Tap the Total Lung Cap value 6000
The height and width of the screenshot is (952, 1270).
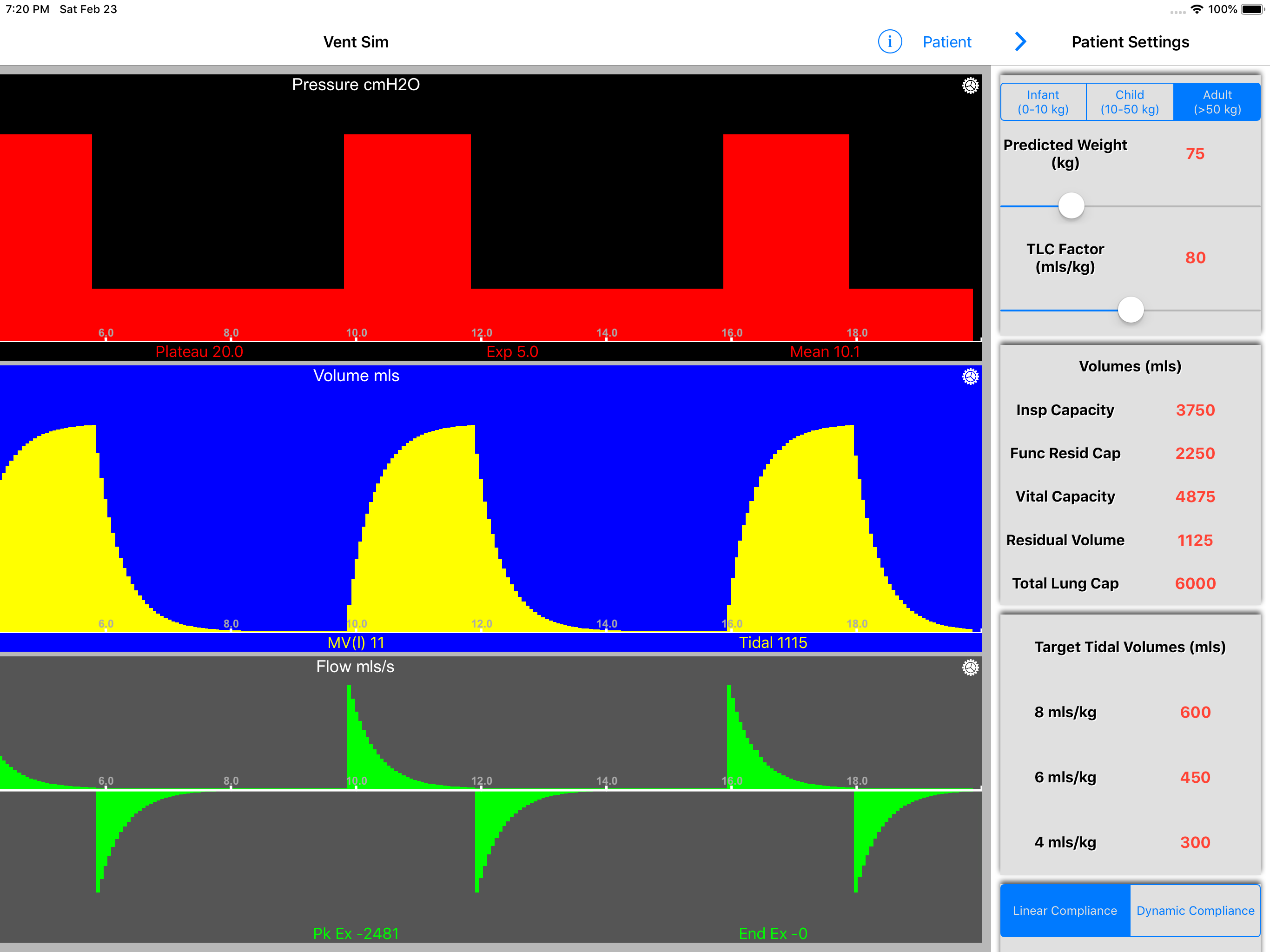pyautogui.click(x=1195, y=583)
